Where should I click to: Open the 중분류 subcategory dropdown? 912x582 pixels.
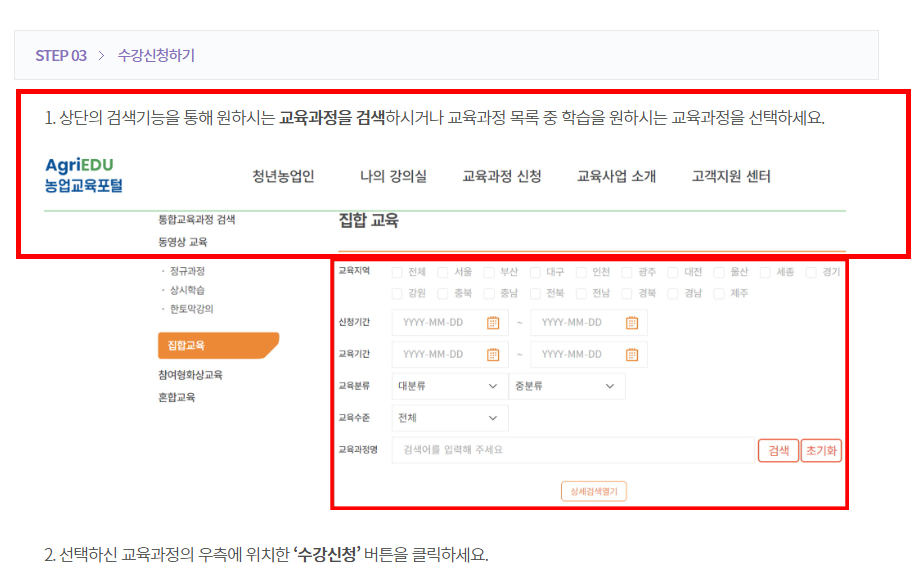[x=566, y=386]
